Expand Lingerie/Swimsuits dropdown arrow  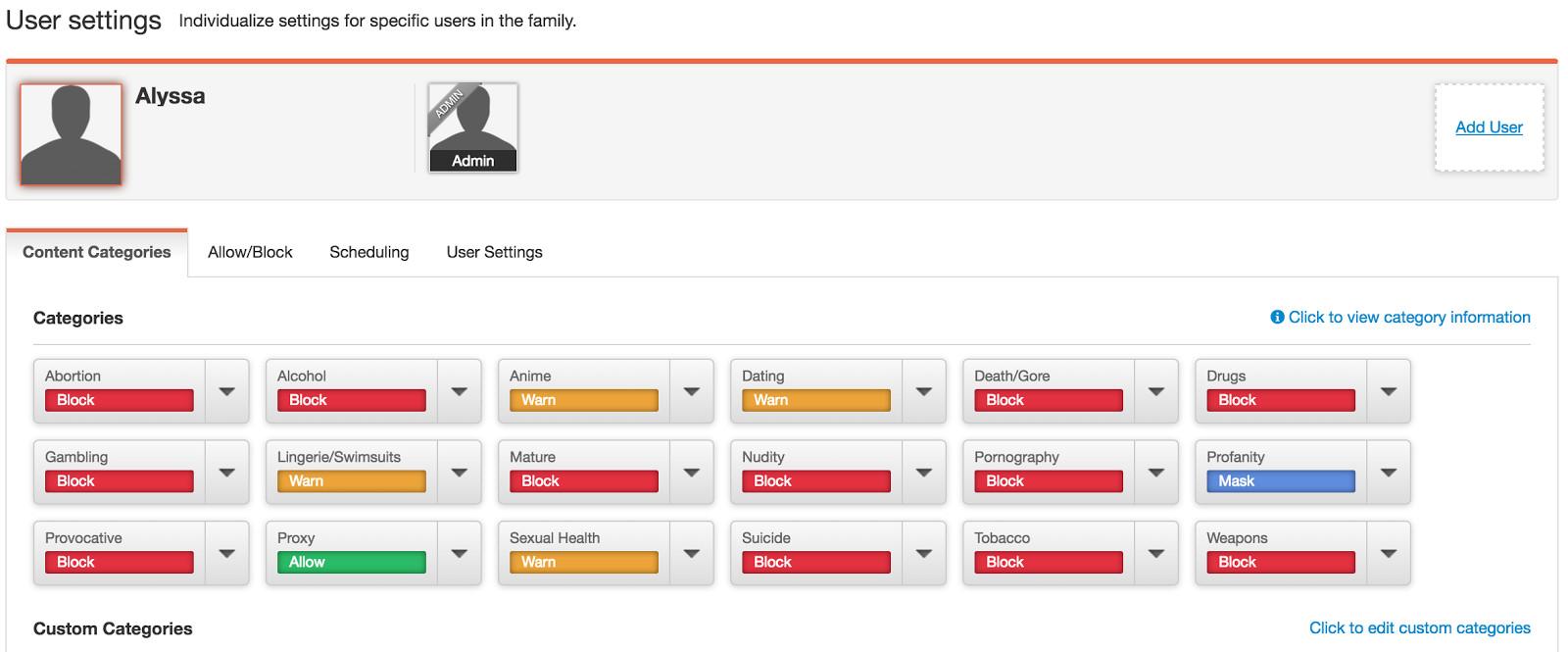click(x=459, y=473)
